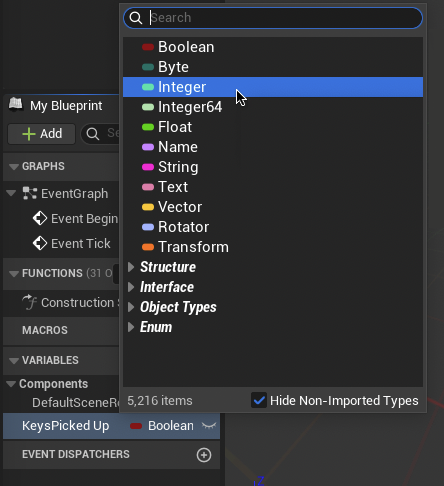Click the red Boolean color pill in the type list
444x486 pixels.
coord(148,47)
